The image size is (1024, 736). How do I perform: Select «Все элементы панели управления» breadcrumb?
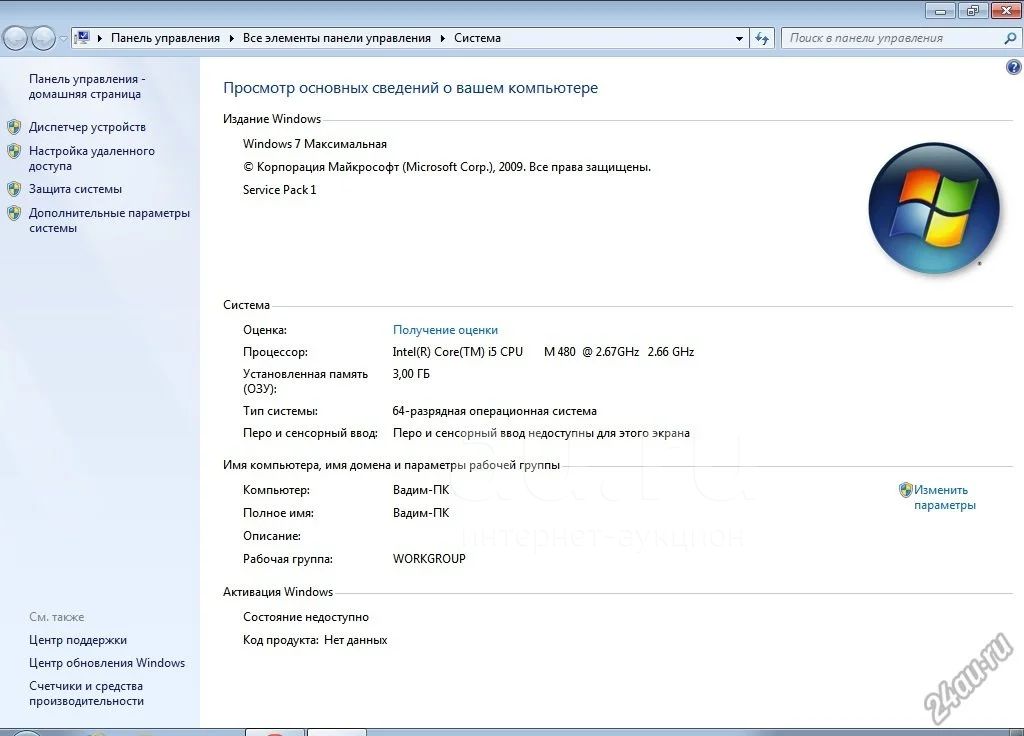tap(337, 38)
